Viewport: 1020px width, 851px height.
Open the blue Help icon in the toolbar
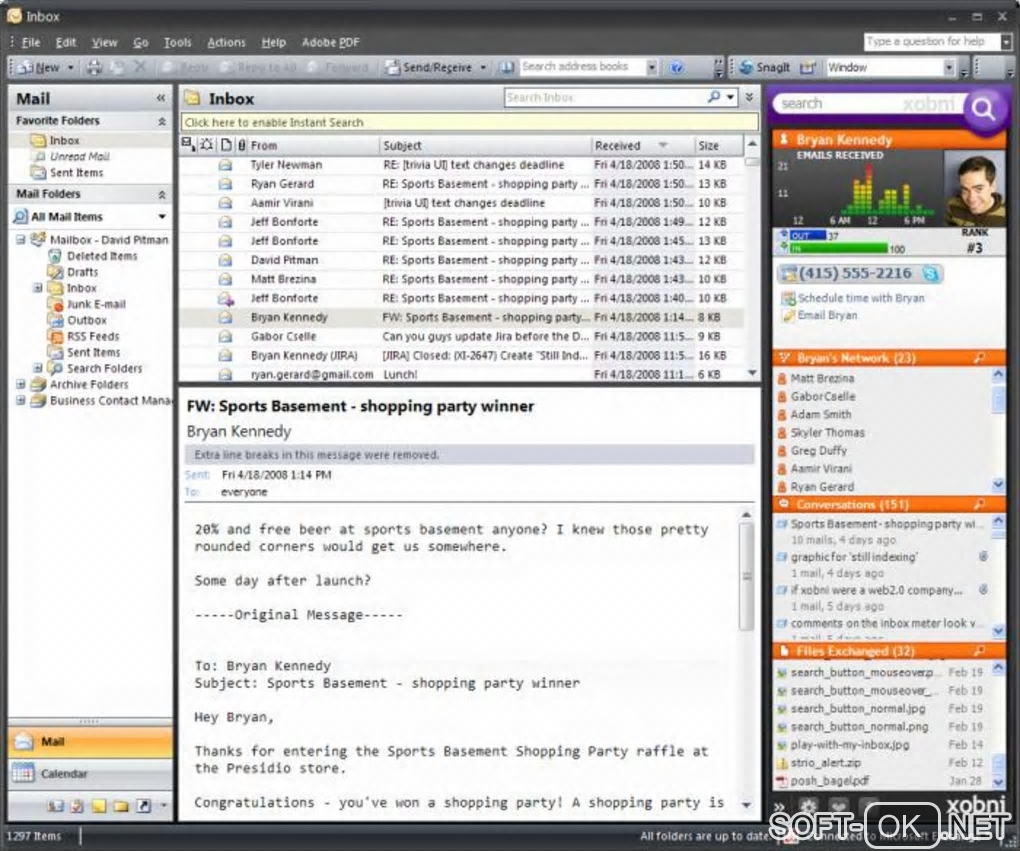(677, 67)
